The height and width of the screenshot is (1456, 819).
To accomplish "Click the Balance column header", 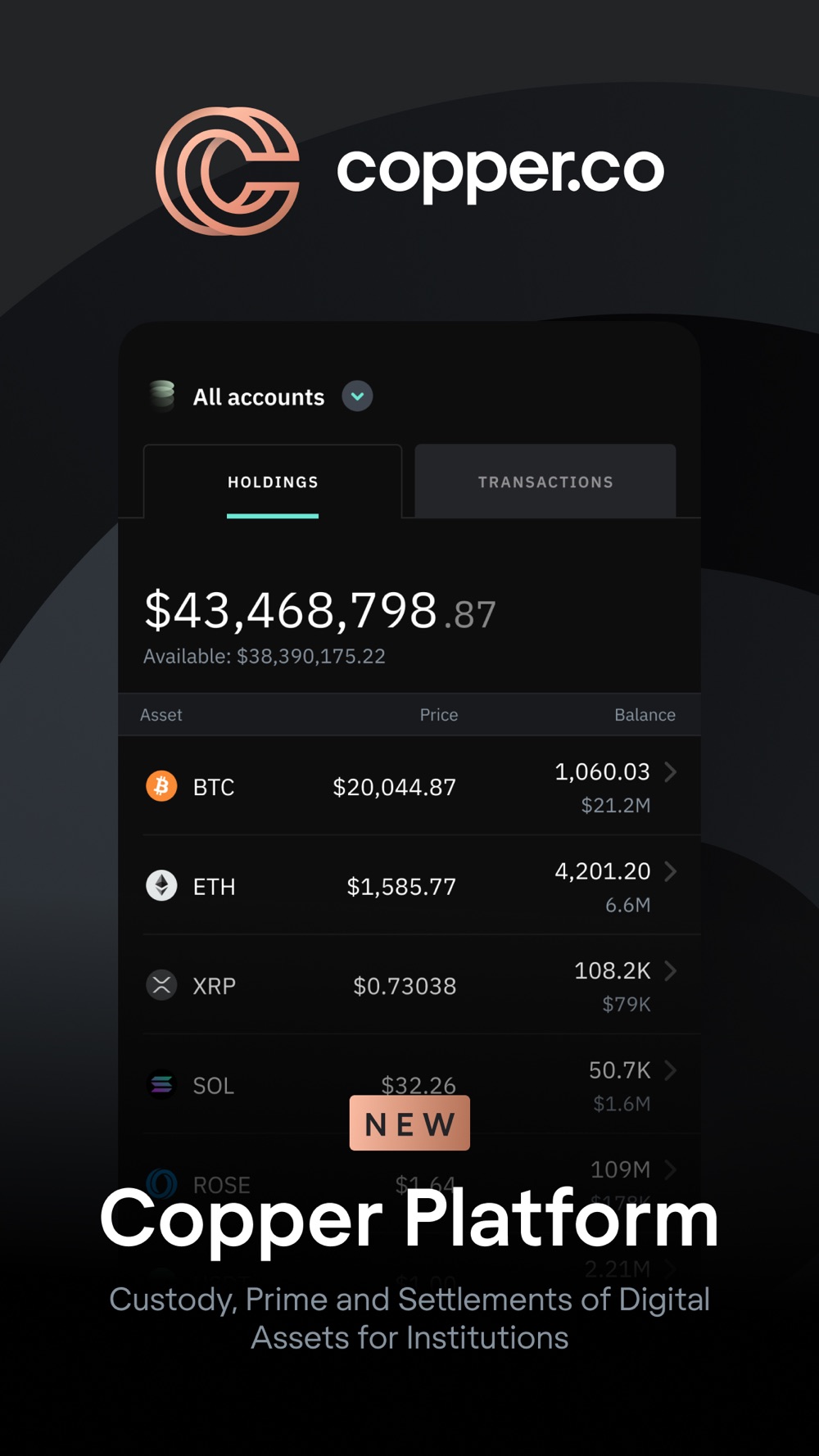I will (x=645, y=715).
